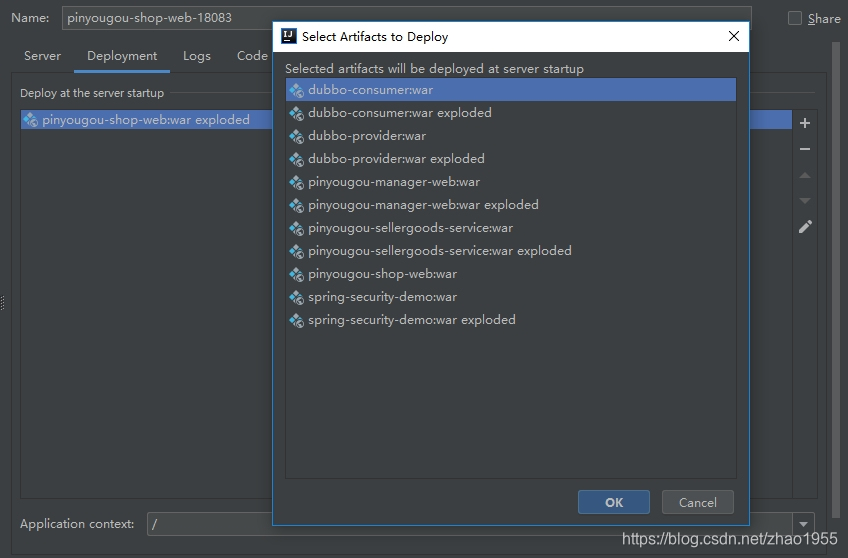Select dubbo-provider:war artifact
The width and height of the screenshot is (848, 558).
511,136
